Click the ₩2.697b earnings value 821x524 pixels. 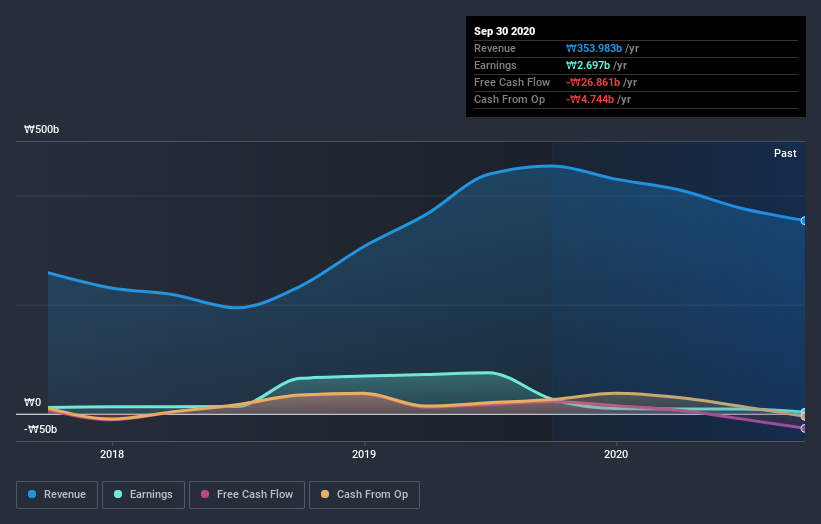587,65
